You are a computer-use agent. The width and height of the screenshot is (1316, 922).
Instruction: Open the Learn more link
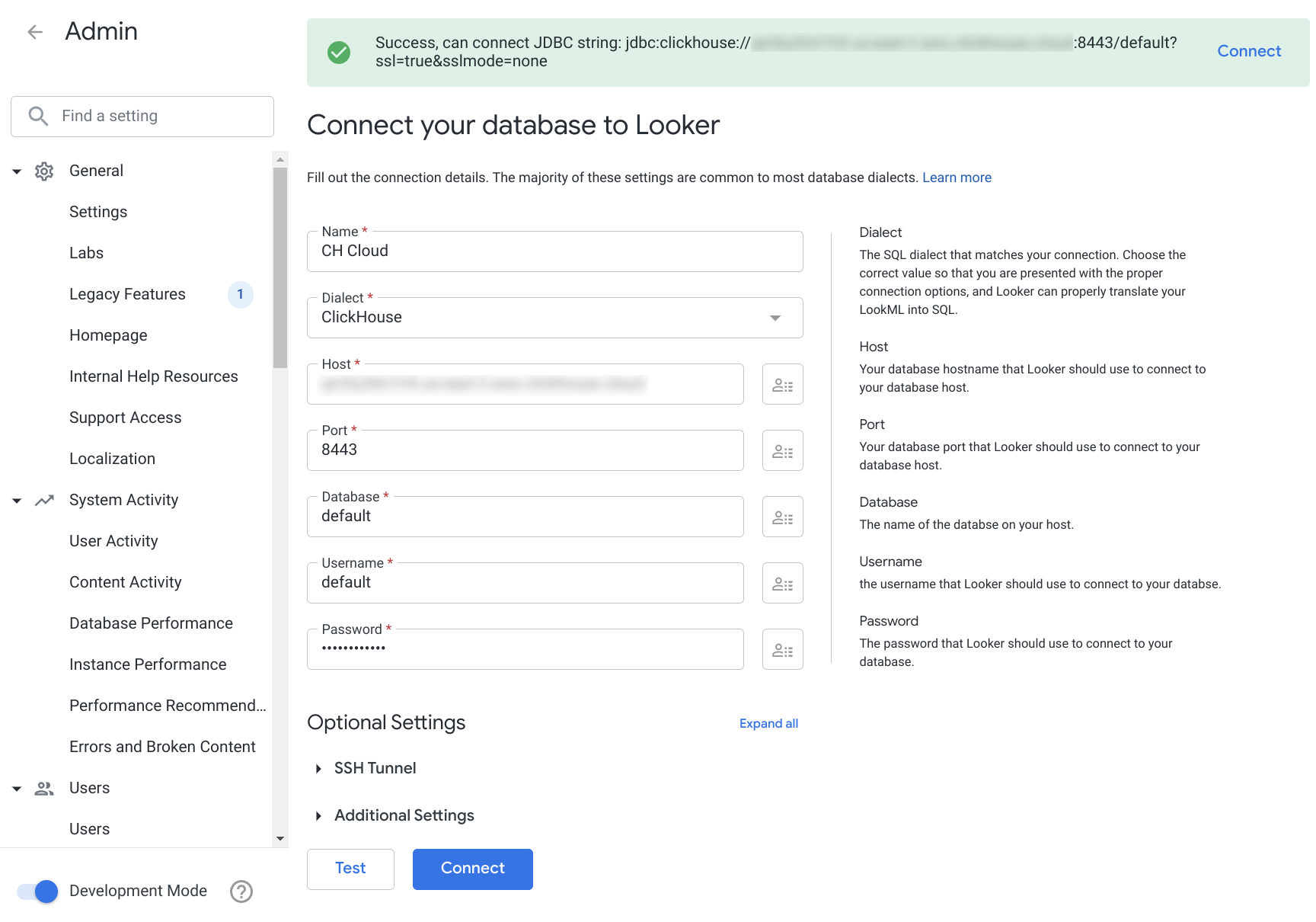click(x=957, y=177)
